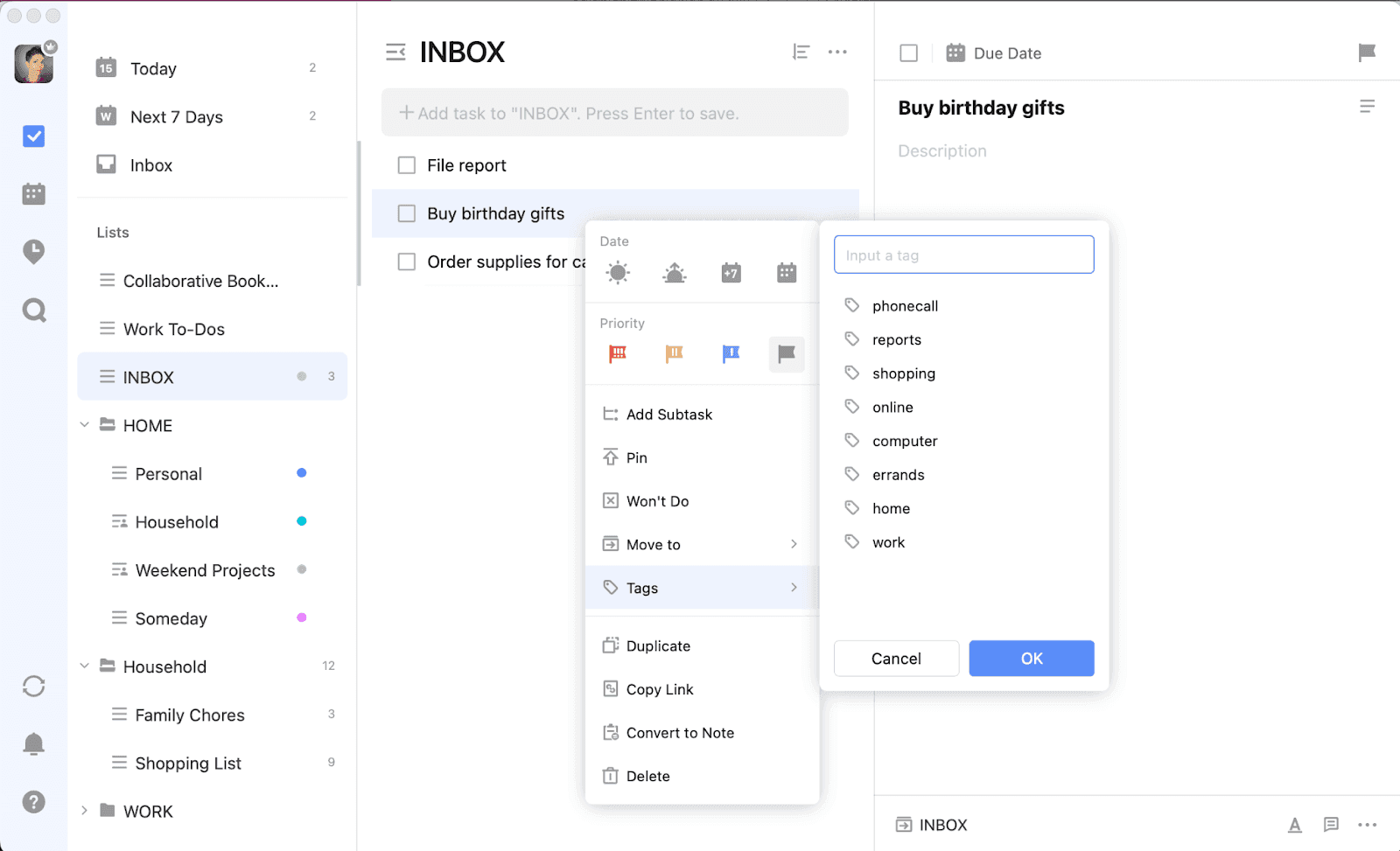
Task: Set due date to today via sun icon
Action: point(618,272)
